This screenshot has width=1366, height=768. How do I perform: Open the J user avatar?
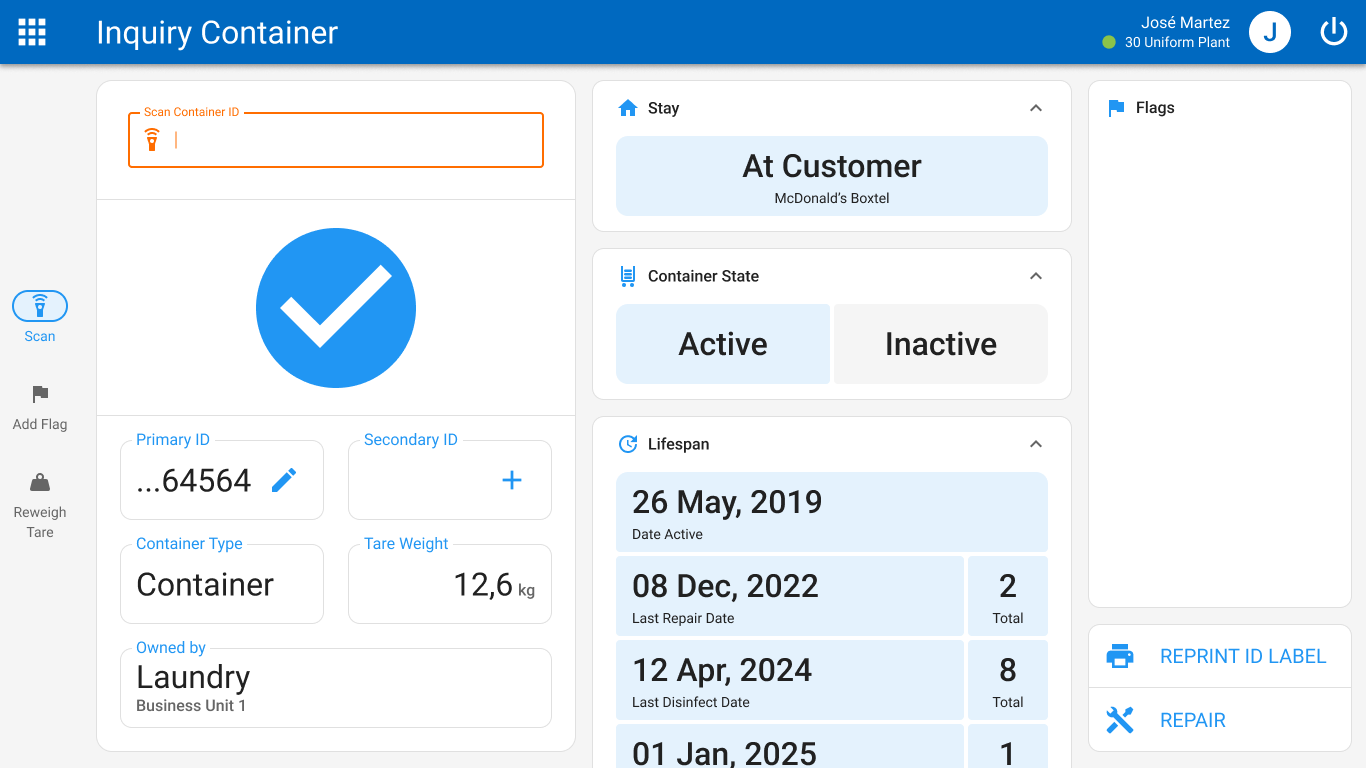pyautogui.click(x=1270, y=32)
